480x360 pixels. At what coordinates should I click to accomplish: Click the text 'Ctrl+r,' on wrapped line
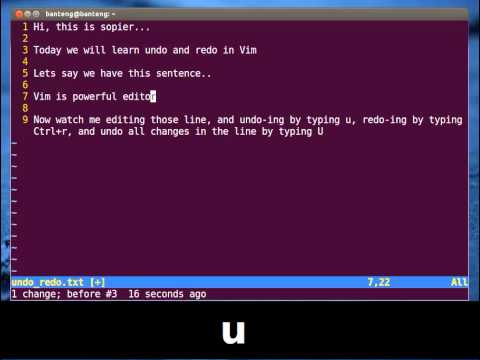tap(53, 132)
